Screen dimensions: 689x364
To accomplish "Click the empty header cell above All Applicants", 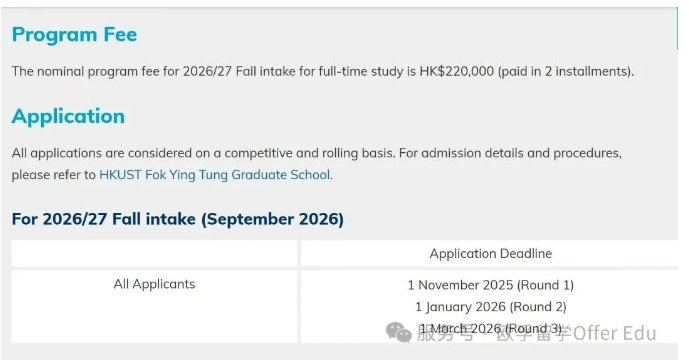I will coord(154,254).
